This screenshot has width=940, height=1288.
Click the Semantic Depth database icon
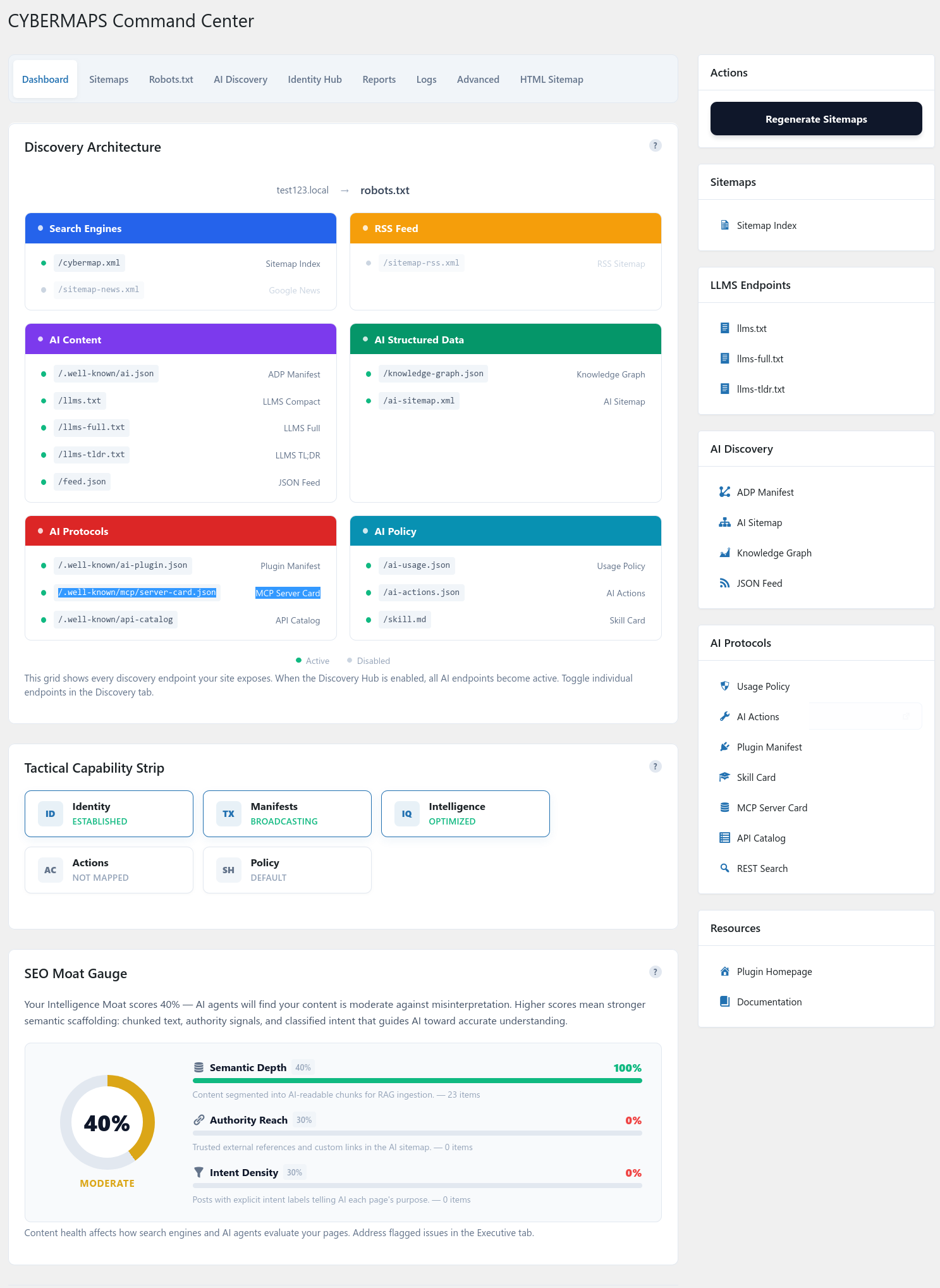click(198, 1067)
